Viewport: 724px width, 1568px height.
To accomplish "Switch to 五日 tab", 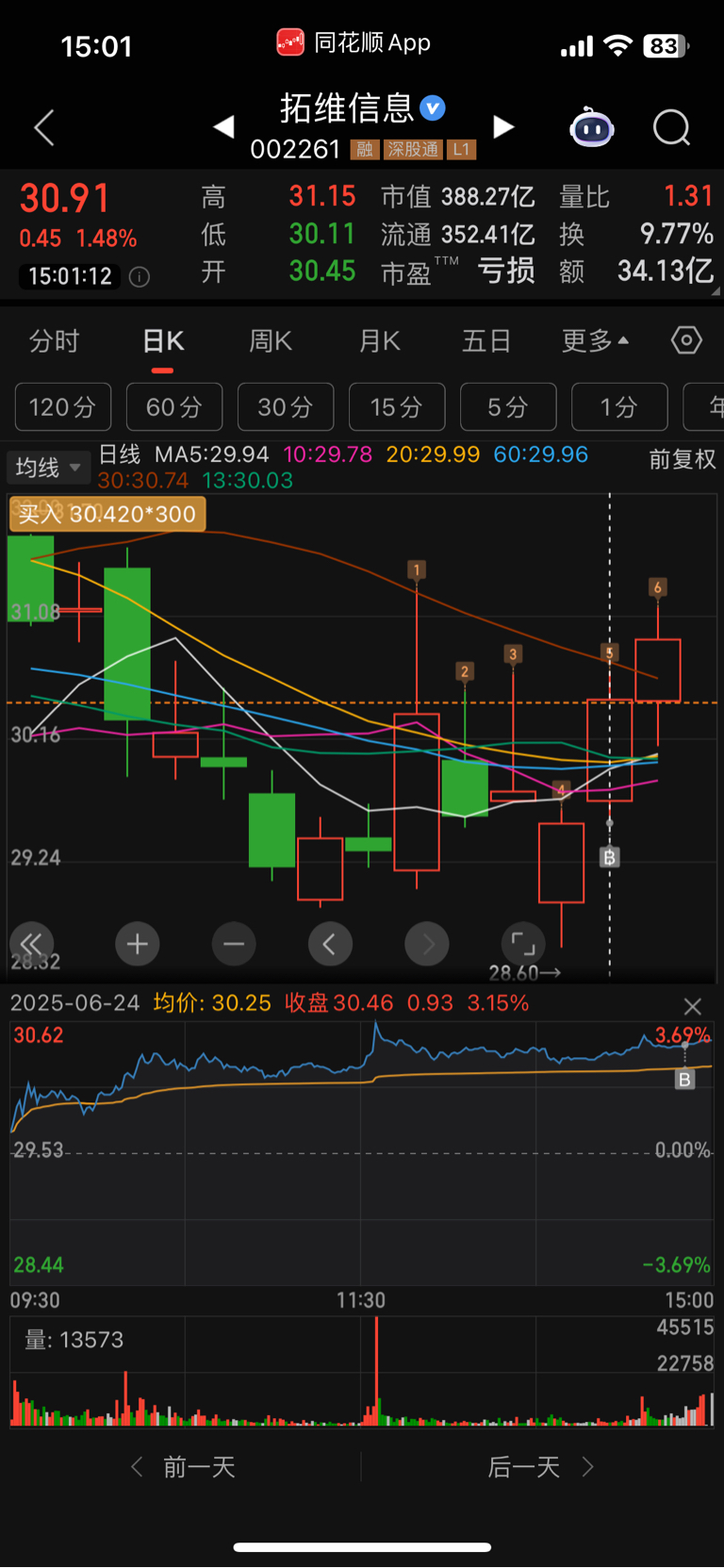I will coord(486,340).
